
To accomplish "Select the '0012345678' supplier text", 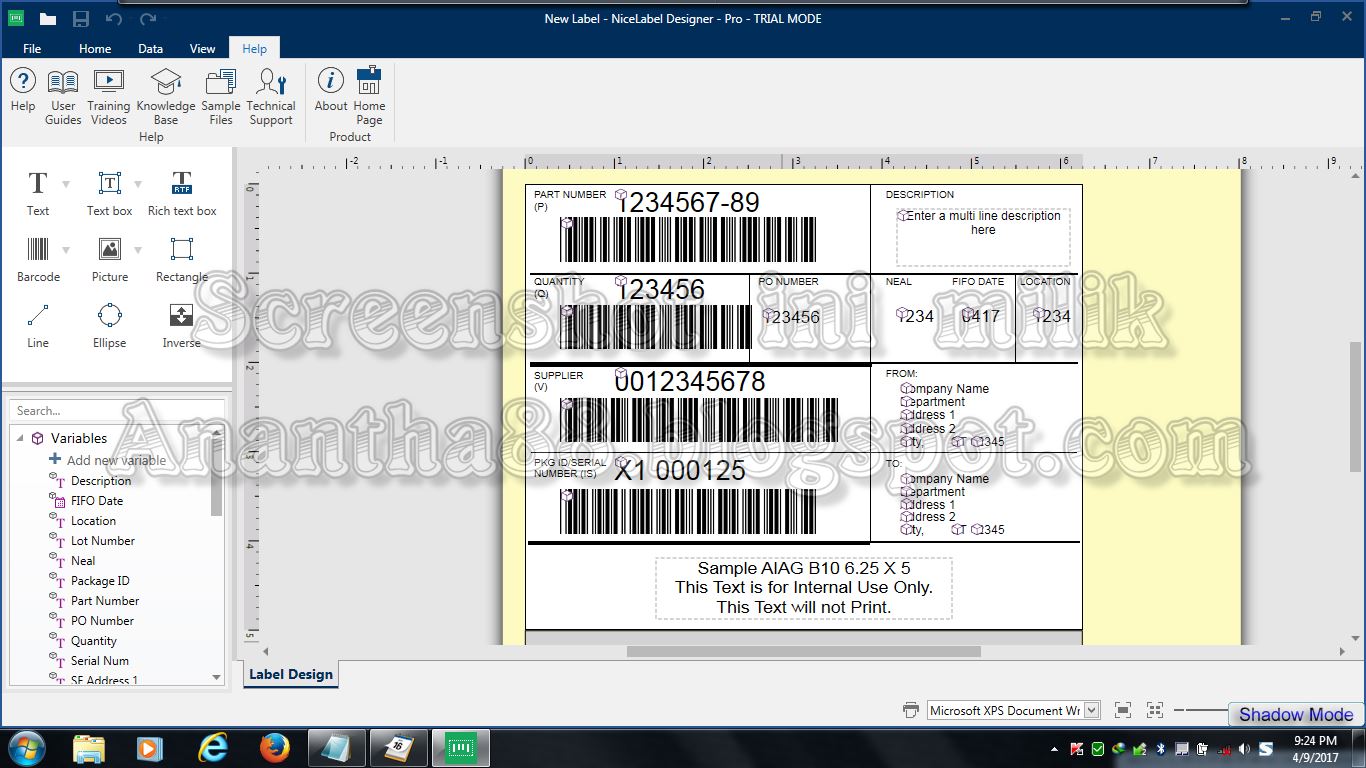I will pyautogui.click(x=690, y=381).
